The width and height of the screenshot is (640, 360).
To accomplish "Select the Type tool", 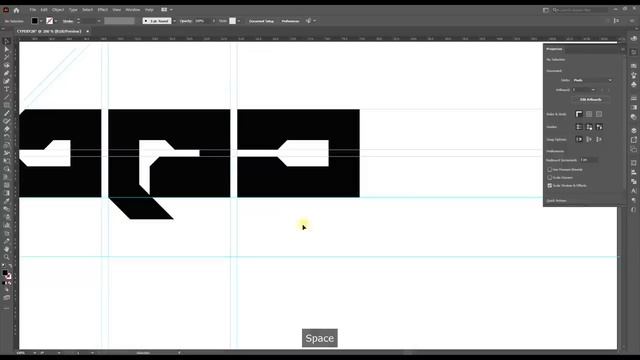I will click(x=7, y=89).
